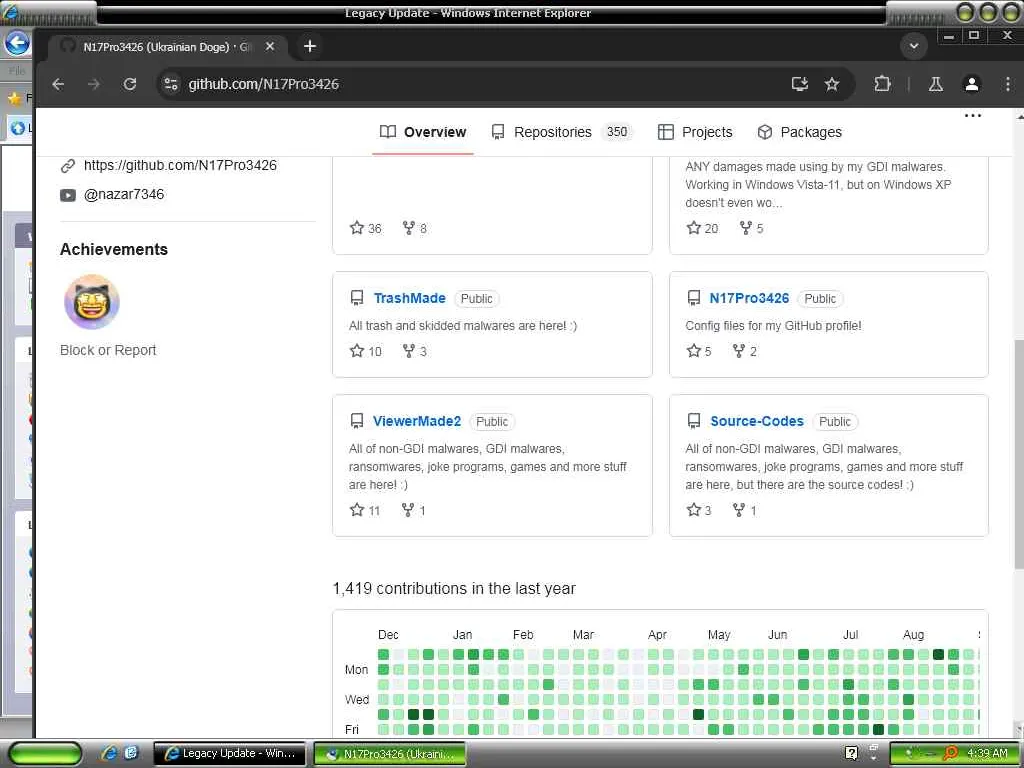Open the TrashMade repository
Viewport: 1024px width, 768px height.
(x=409, y=298)
